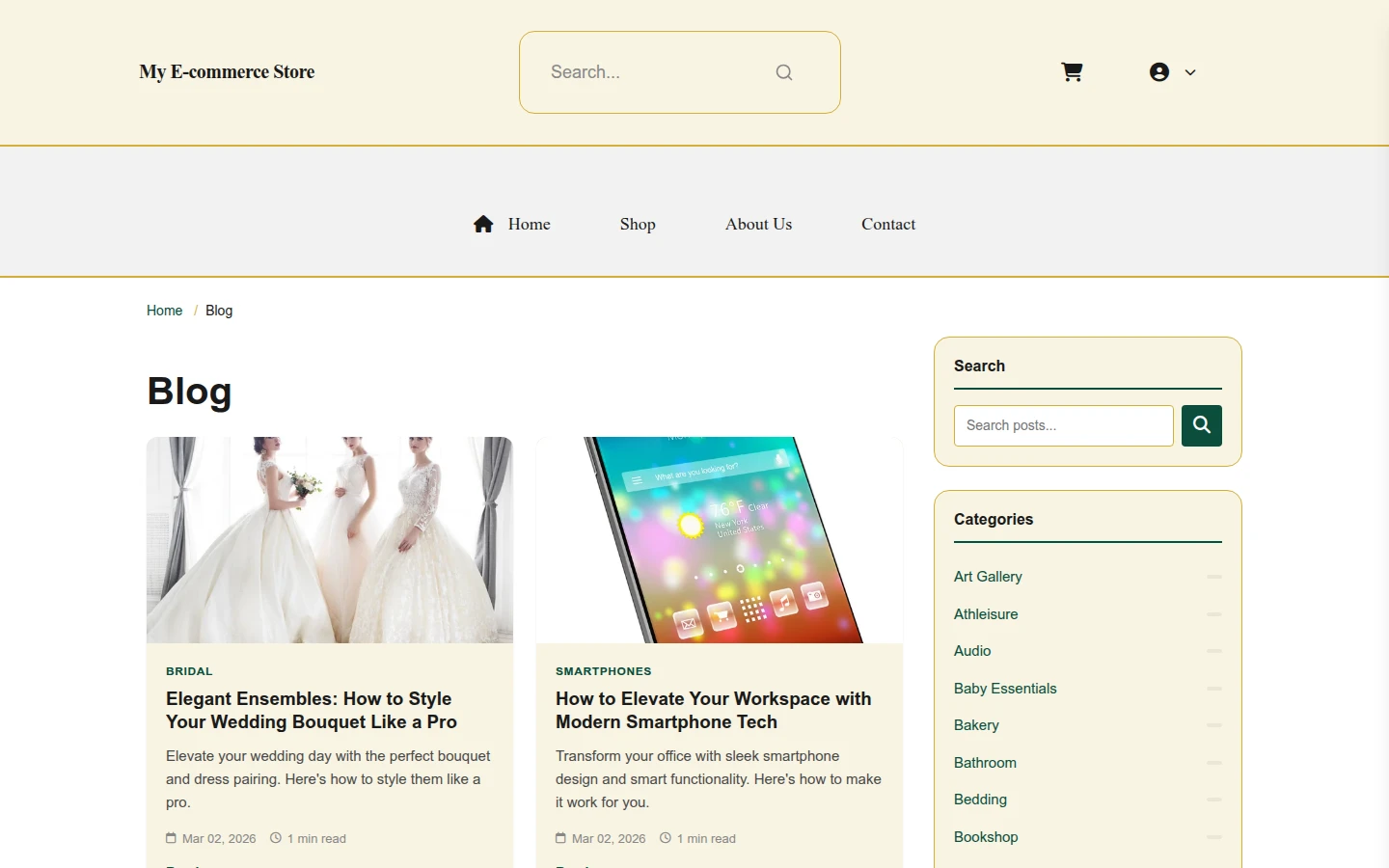Image resolution: width=1389 pixels, height=868 pixels.
Task: Click the clock icon on the Bridal post
Action: click(x=276, y=838)
